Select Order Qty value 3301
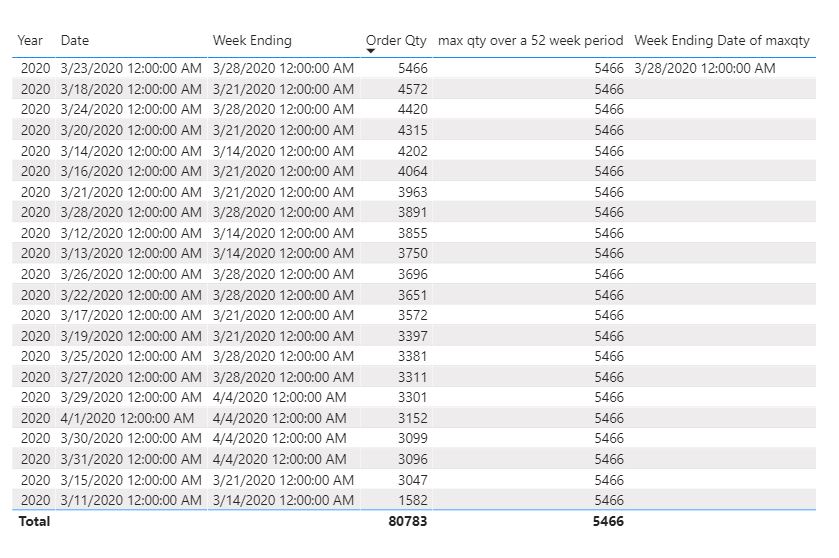The width and height of the screenshot is (839, 558). (413, 398)
